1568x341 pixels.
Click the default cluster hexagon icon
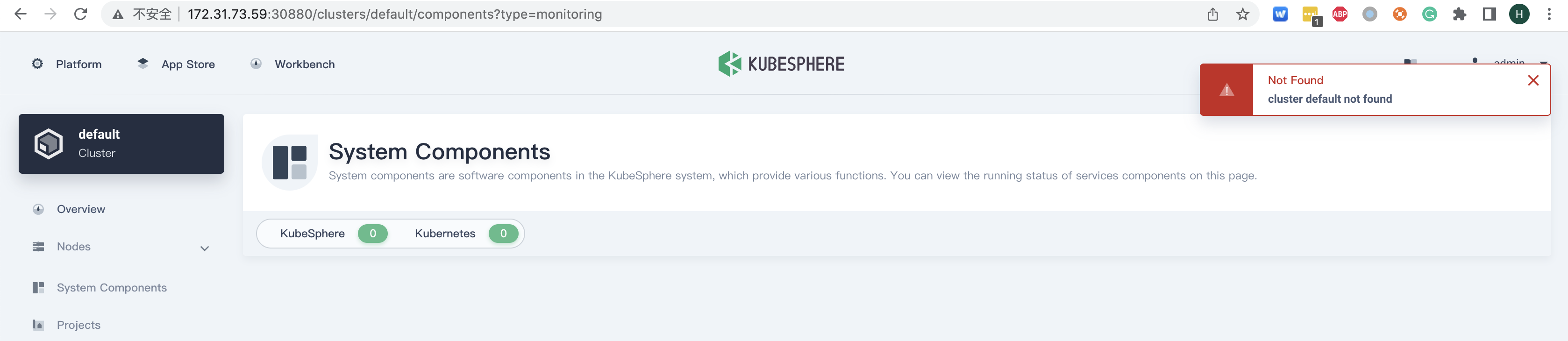[49, 143]
